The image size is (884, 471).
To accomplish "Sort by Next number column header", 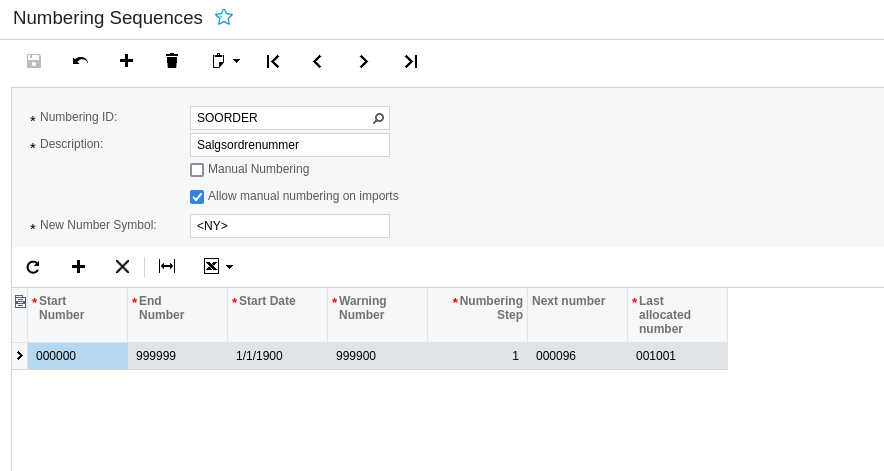I will pyautogui.click(x=577, y=315).
